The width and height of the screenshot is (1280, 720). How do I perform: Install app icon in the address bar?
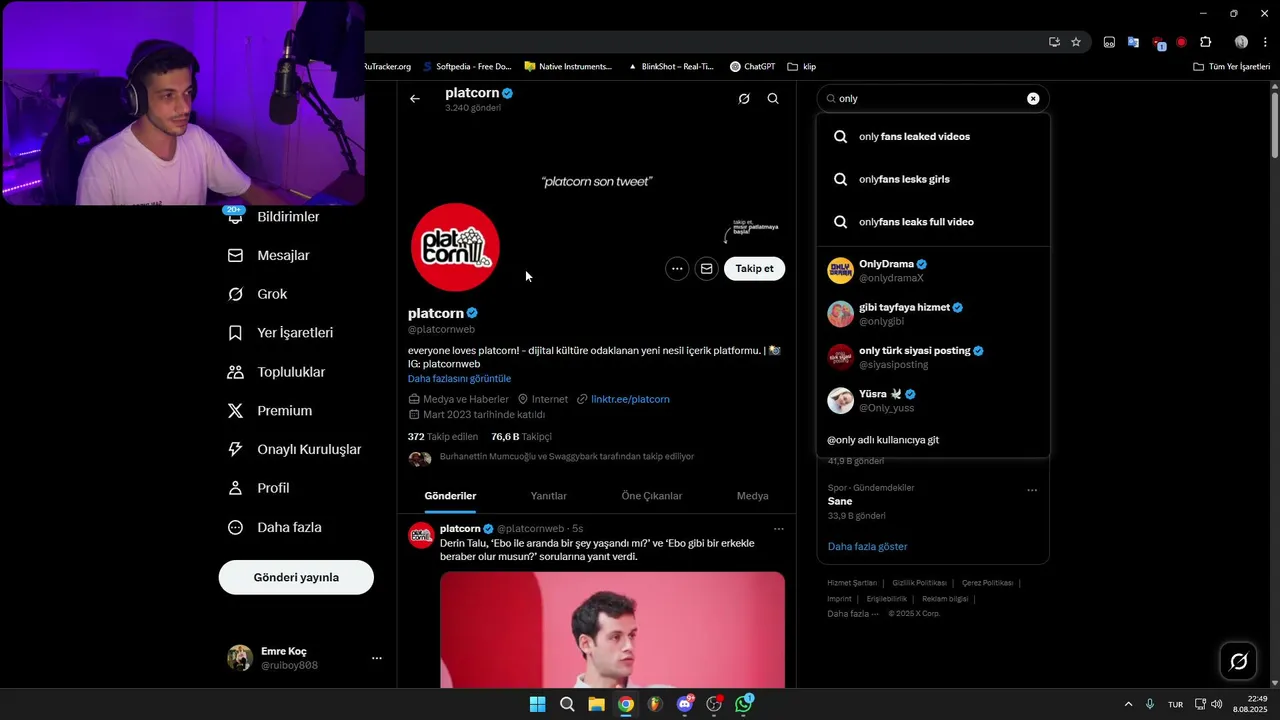coord(1054,42)
